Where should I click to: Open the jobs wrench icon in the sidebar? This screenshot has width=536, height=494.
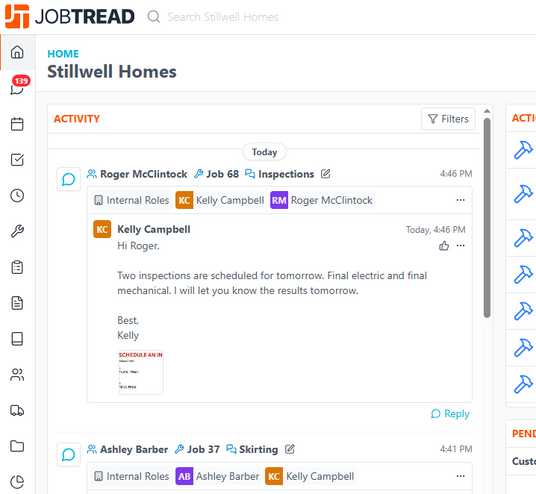pyautogui.click(x=17, y=231)
